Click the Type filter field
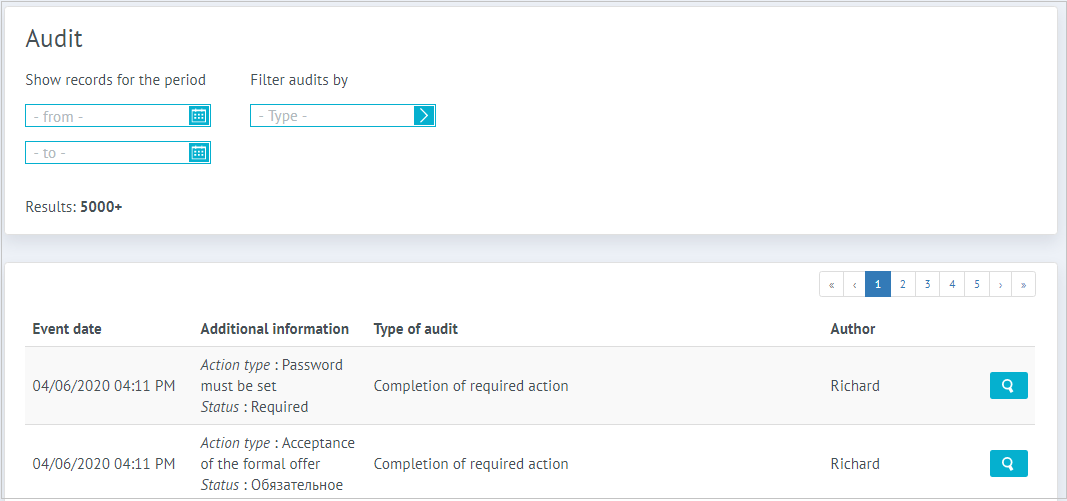The image size is (1067, 501). 331,116
